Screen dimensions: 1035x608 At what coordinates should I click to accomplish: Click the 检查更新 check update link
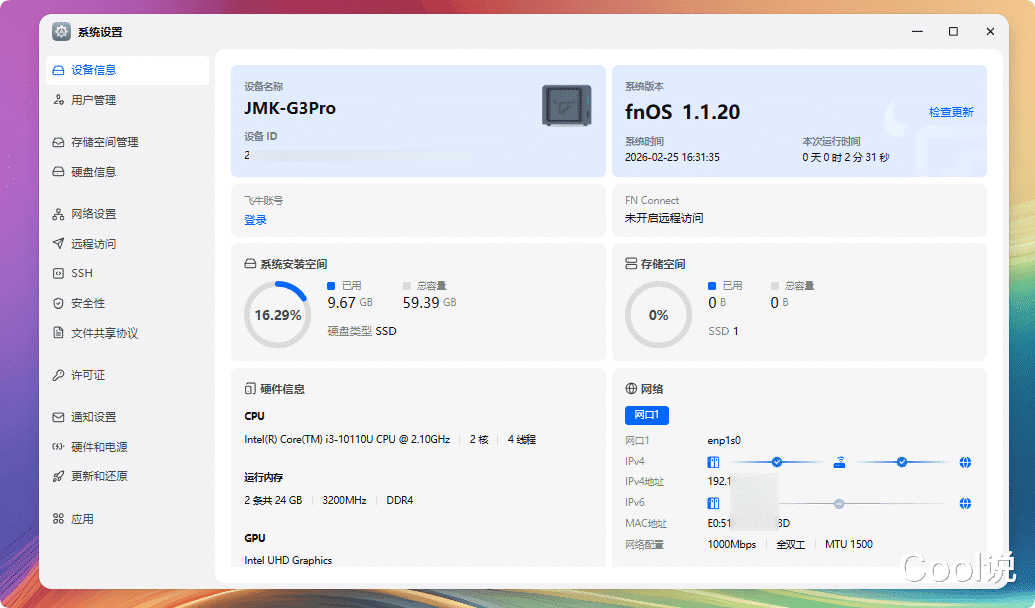[950, 112]
